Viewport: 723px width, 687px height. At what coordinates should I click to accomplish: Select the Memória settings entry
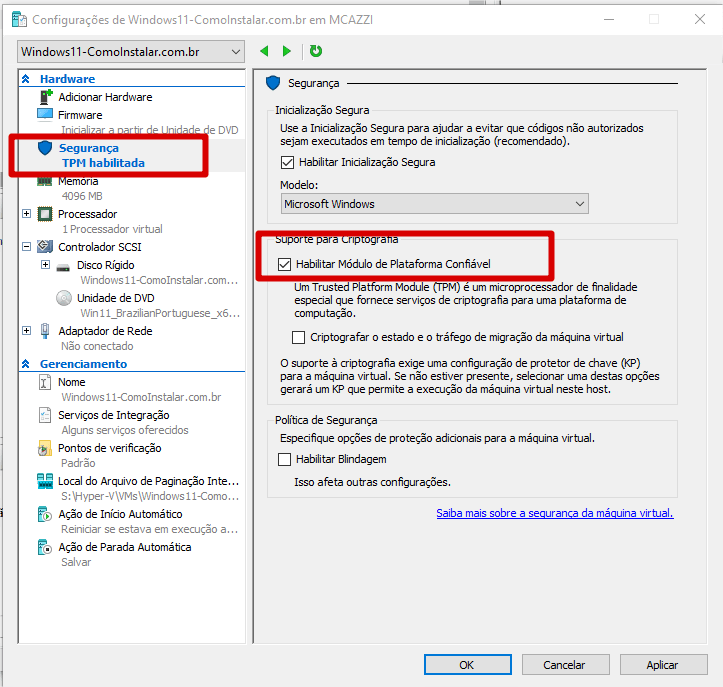(x=78, y=181)
